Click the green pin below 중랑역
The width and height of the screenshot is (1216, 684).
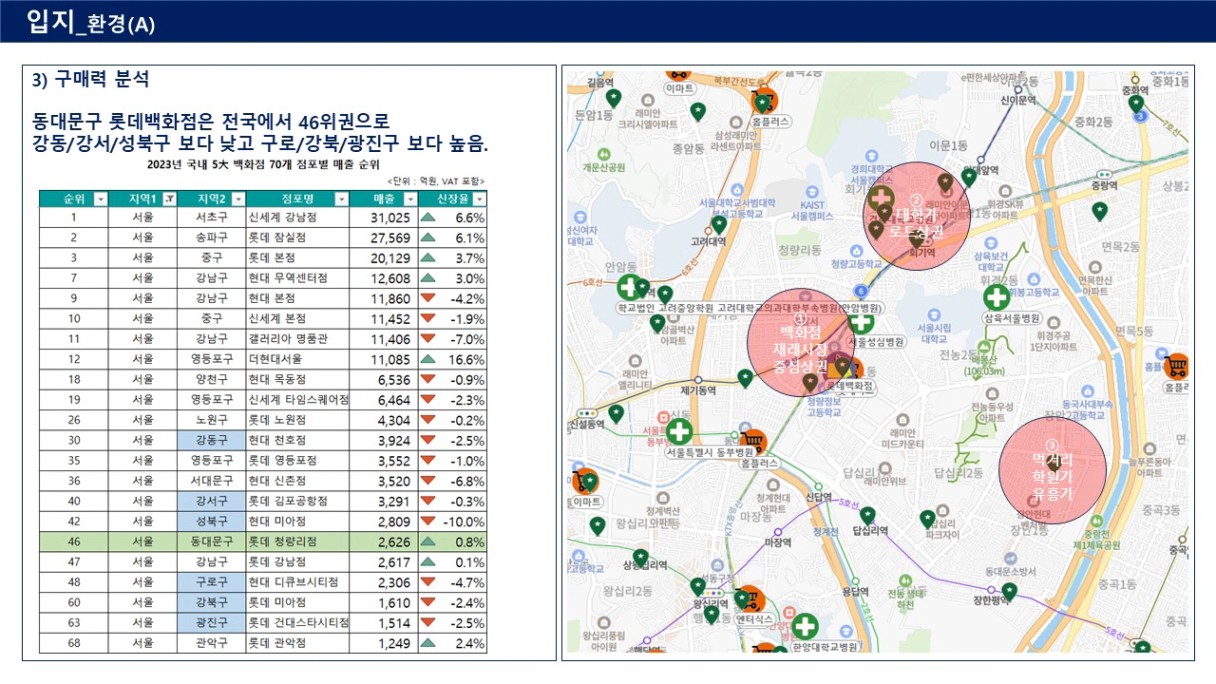pyautogui.click(x=1100, y=211)
